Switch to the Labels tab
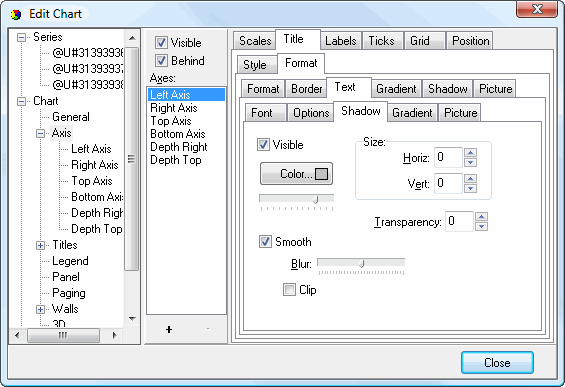Screen dimensions: 565x387 (341, 41)
